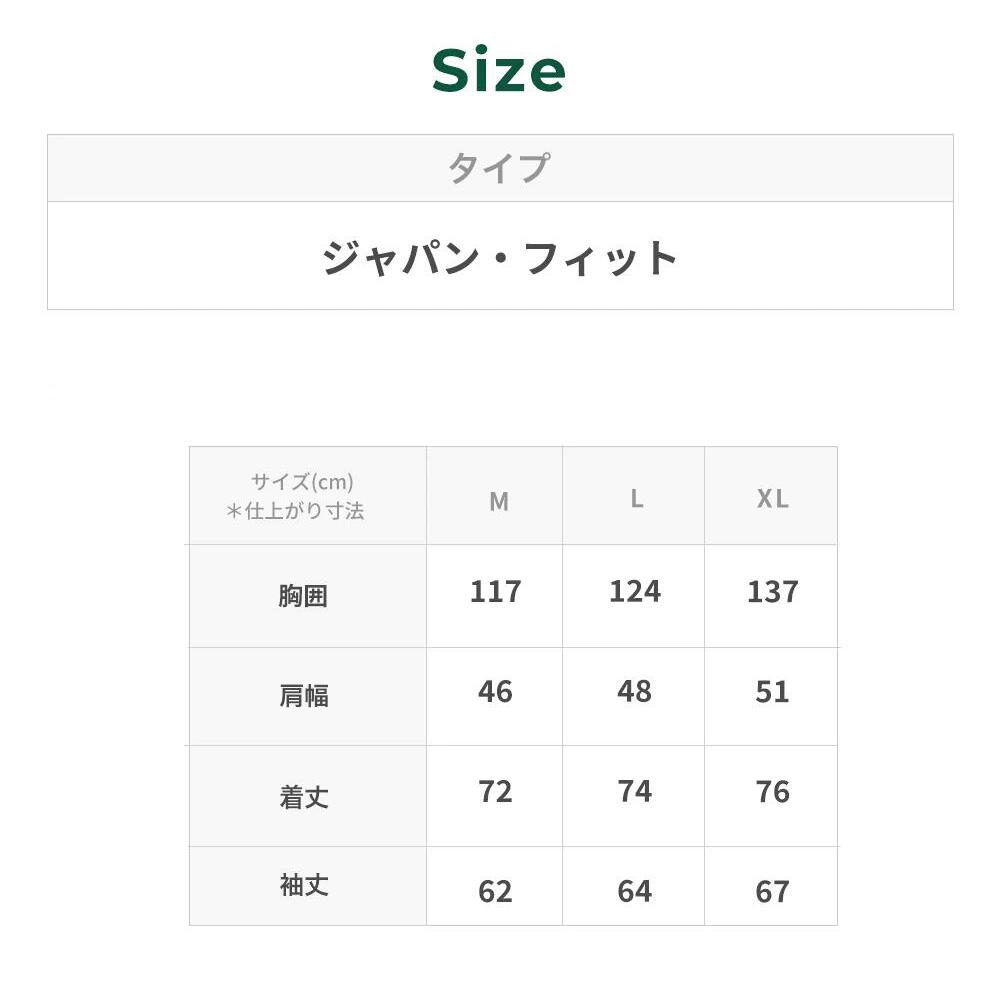Click the 肩幅 row label
This screenshot has width=1000, height=1000.
[x=303, y=696]
